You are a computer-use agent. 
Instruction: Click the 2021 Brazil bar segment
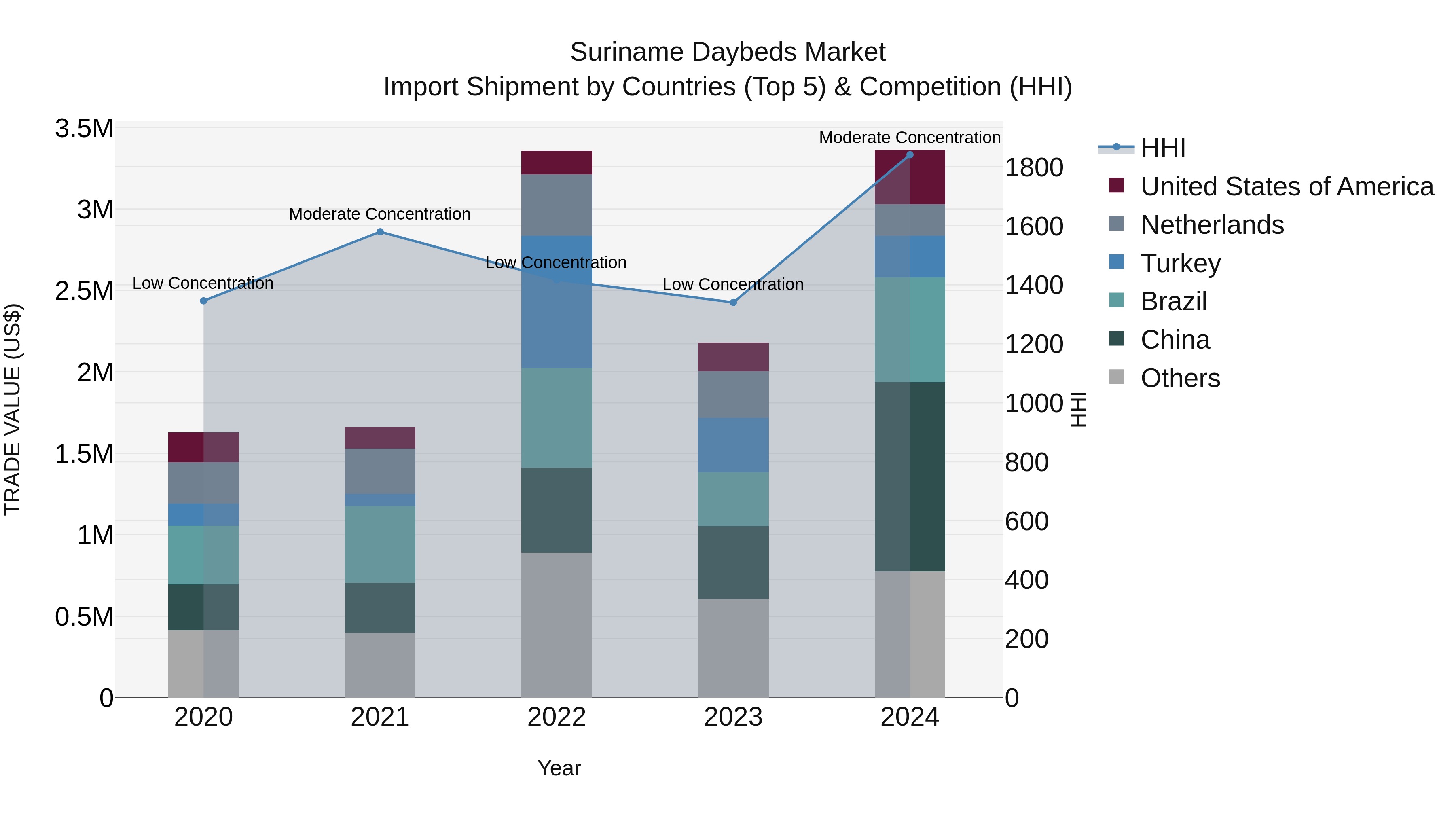tap(381, 544)
